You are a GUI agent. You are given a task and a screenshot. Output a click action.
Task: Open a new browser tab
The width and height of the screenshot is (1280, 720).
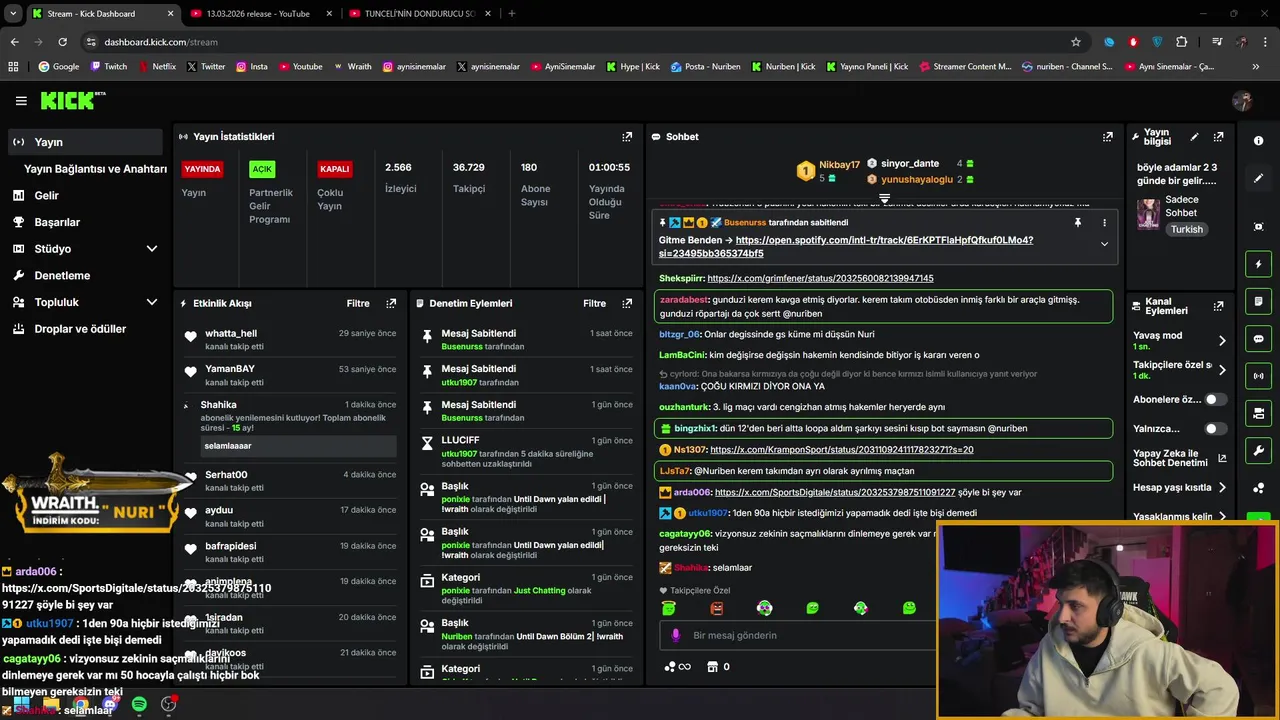(x=512, y=14)
